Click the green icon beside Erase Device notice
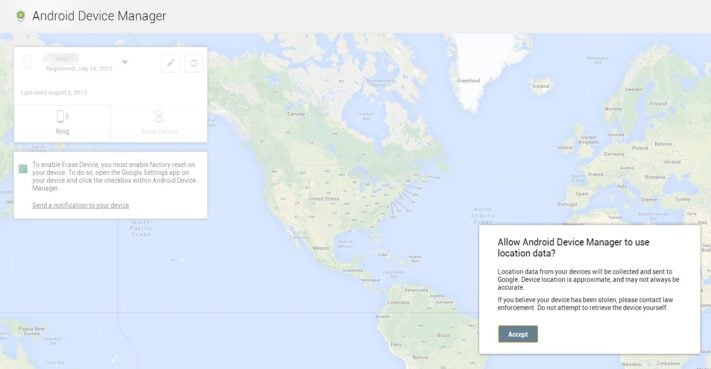The image size is (711, 369). pos(23,169)
